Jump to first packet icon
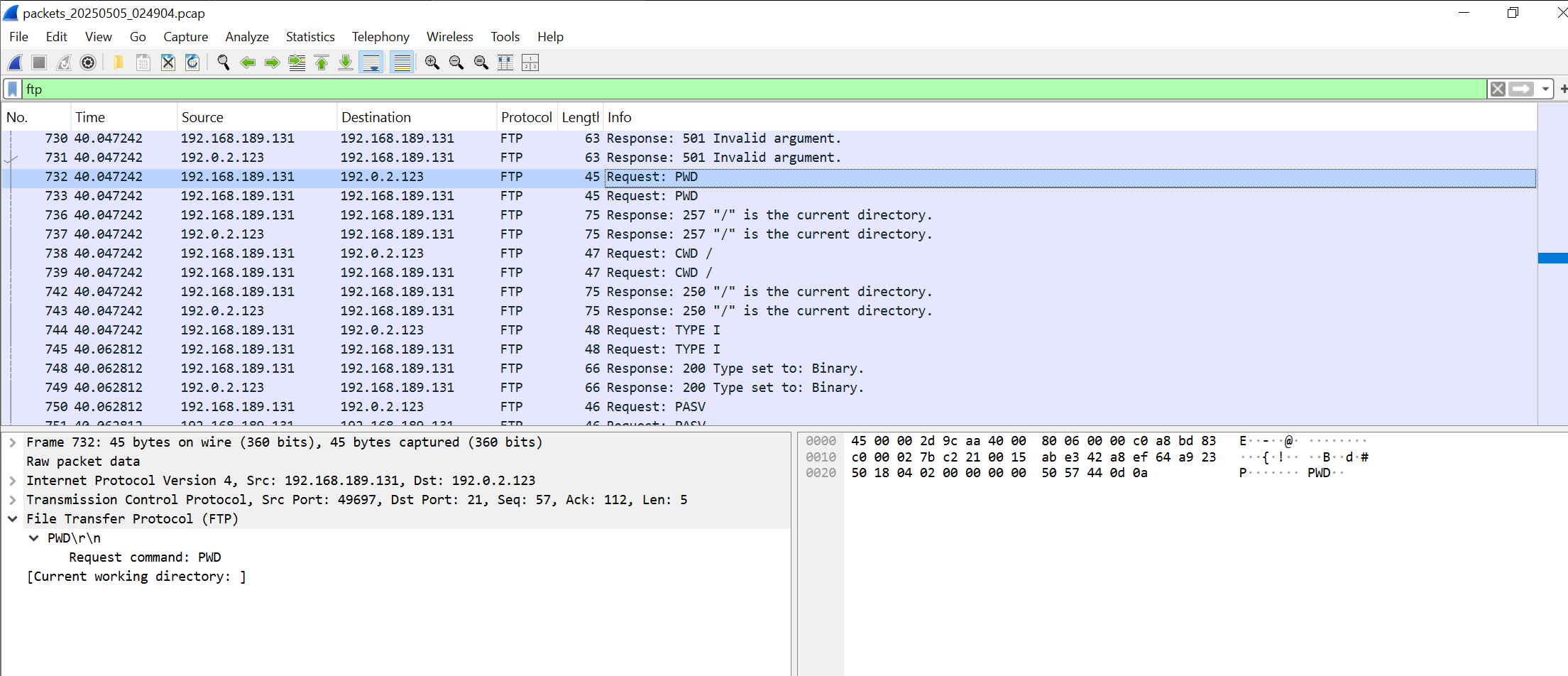The width and height of the screenshot is (1568, 676). pyautogui.click(x=322, y=62)
